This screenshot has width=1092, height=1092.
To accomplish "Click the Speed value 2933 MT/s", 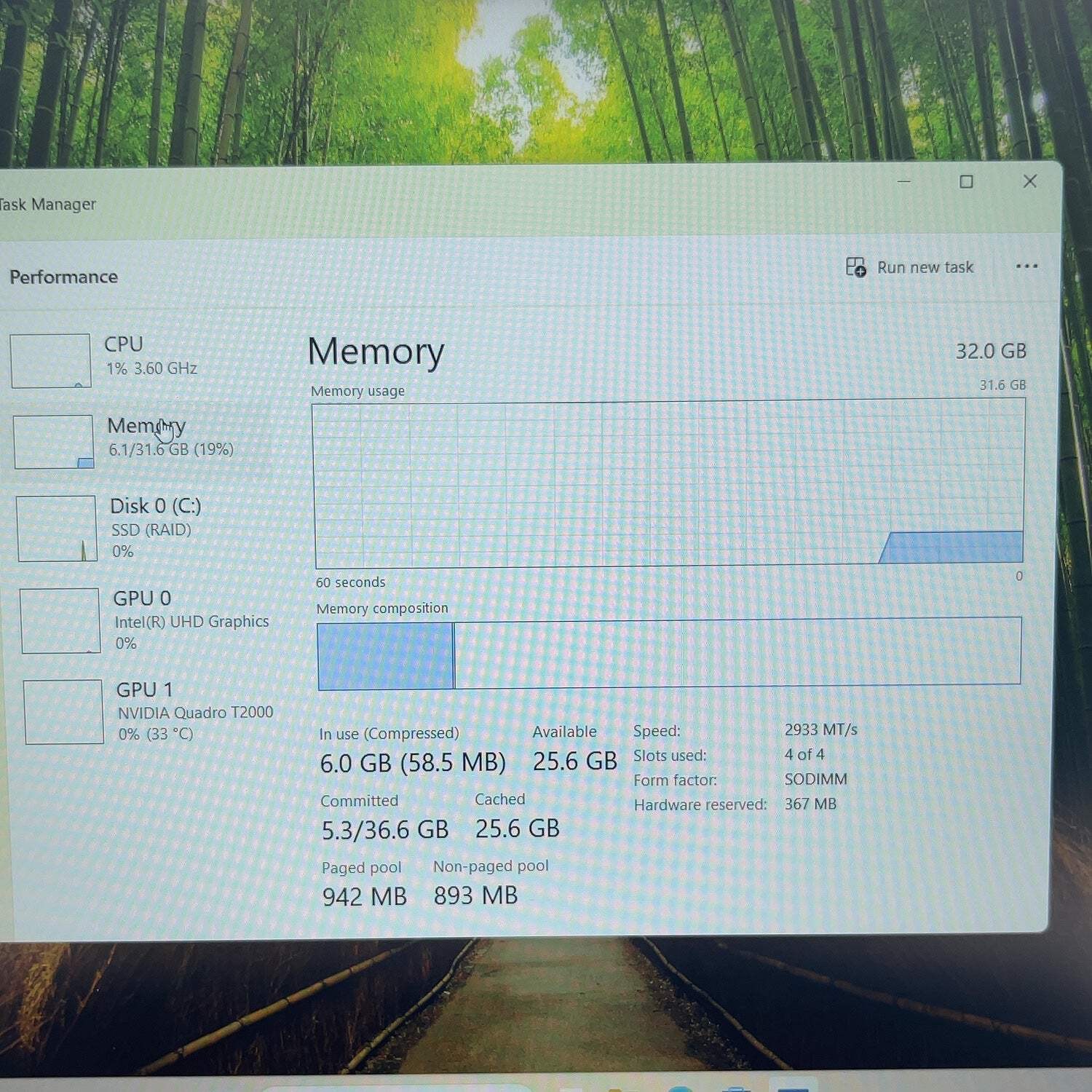I will pos(820,729).
